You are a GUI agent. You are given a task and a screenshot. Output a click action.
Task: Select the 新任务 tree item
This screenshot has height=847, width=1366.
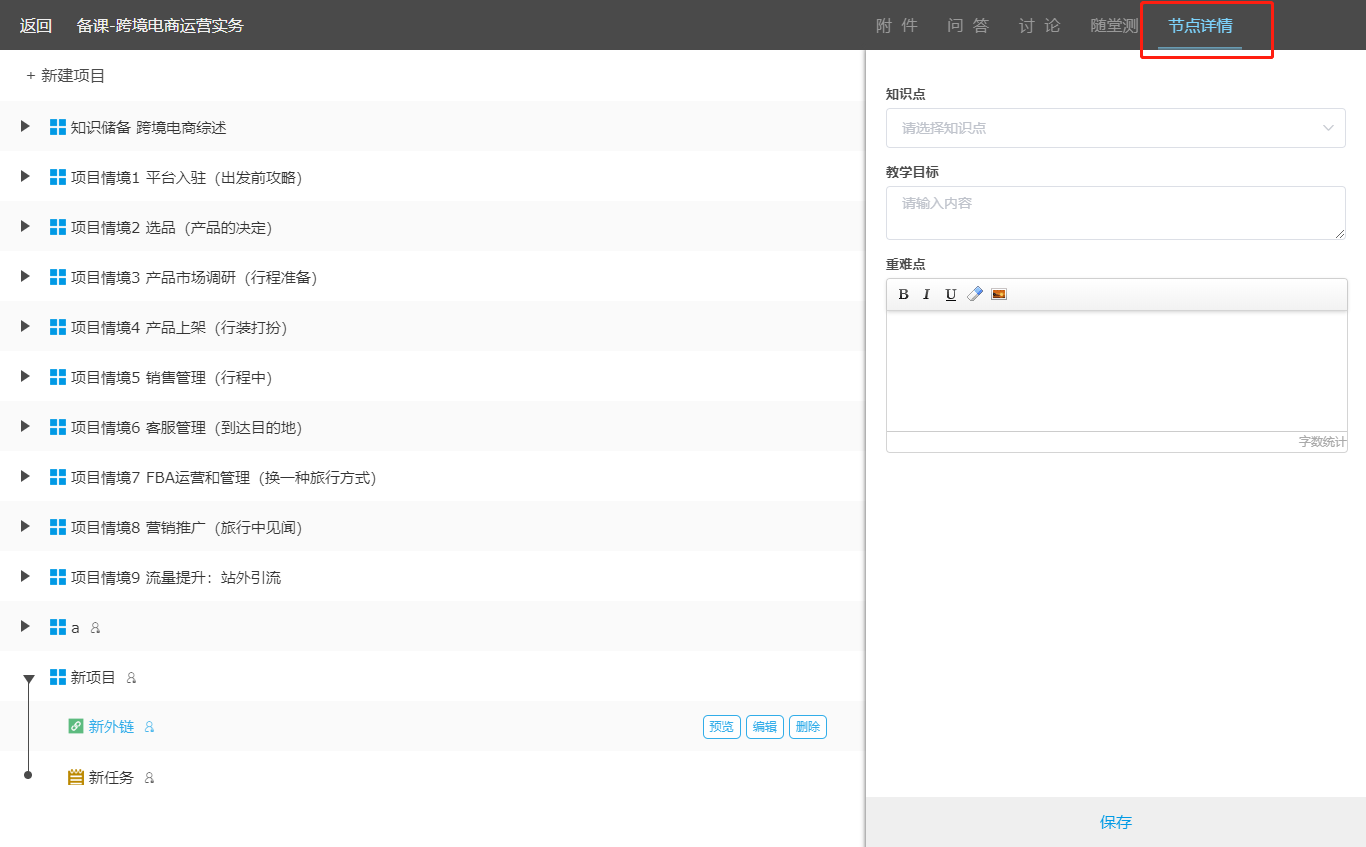tap(111, 777)
